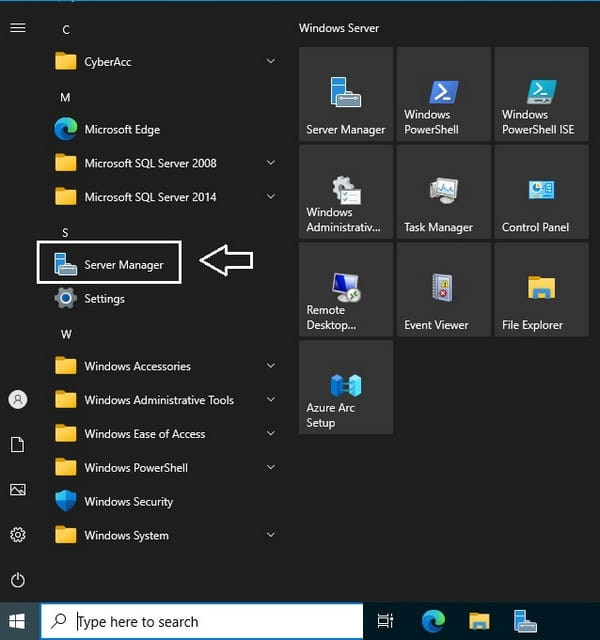Expand Windows Administrative Tools folder chevron
The image size is (600, 640).
tap(270, 399)
